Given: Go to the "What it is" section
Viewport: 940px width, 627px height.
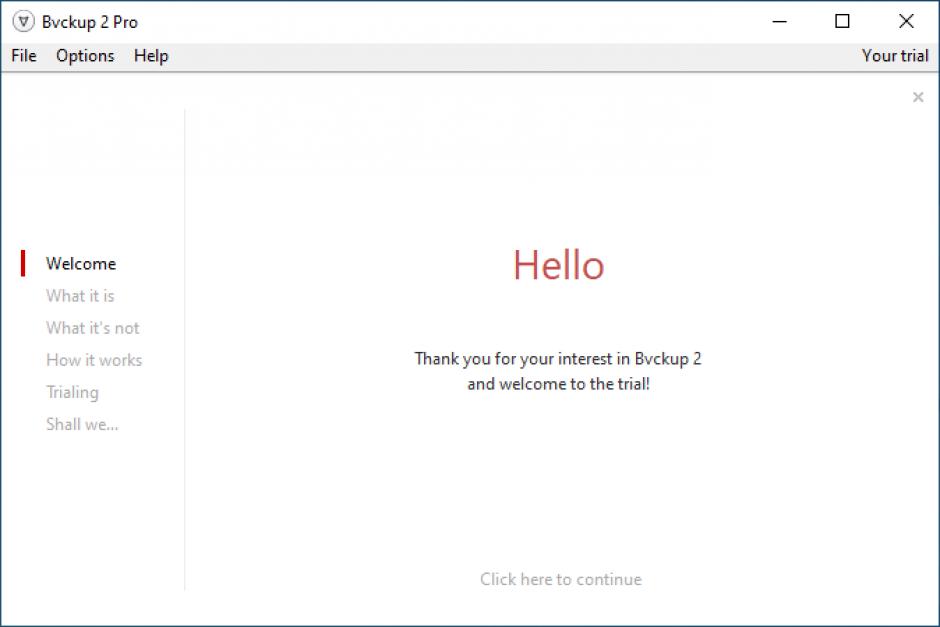Looking at the screenshot, I should (80, 296).
